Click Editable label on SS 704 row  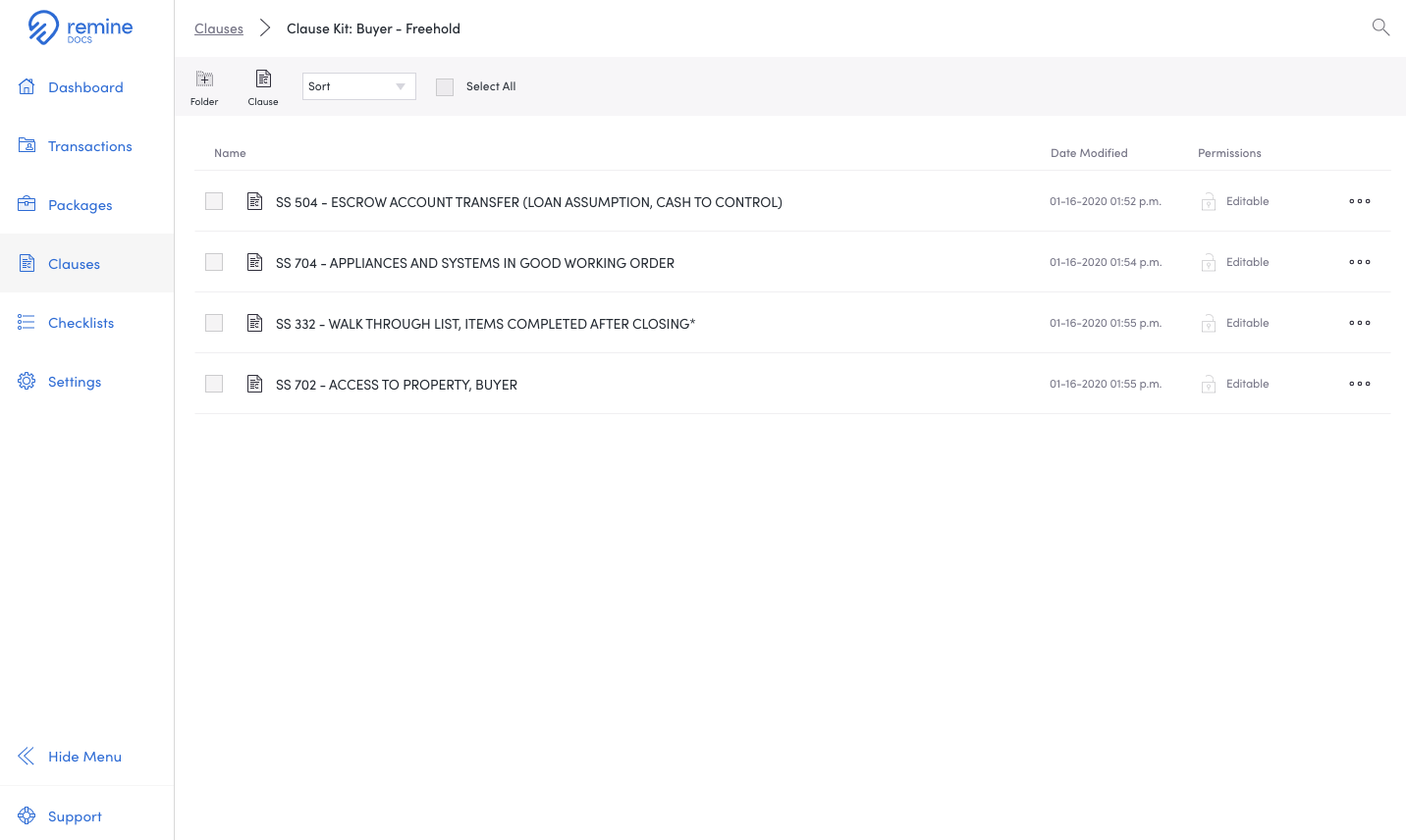pyautogui.click(x=1247, y=262)
